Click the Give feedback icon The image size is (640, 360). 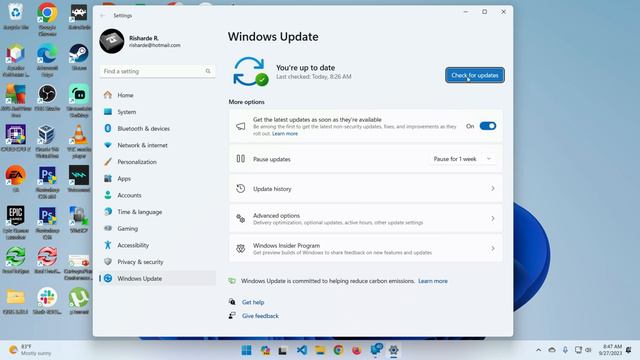click(232, 316)
